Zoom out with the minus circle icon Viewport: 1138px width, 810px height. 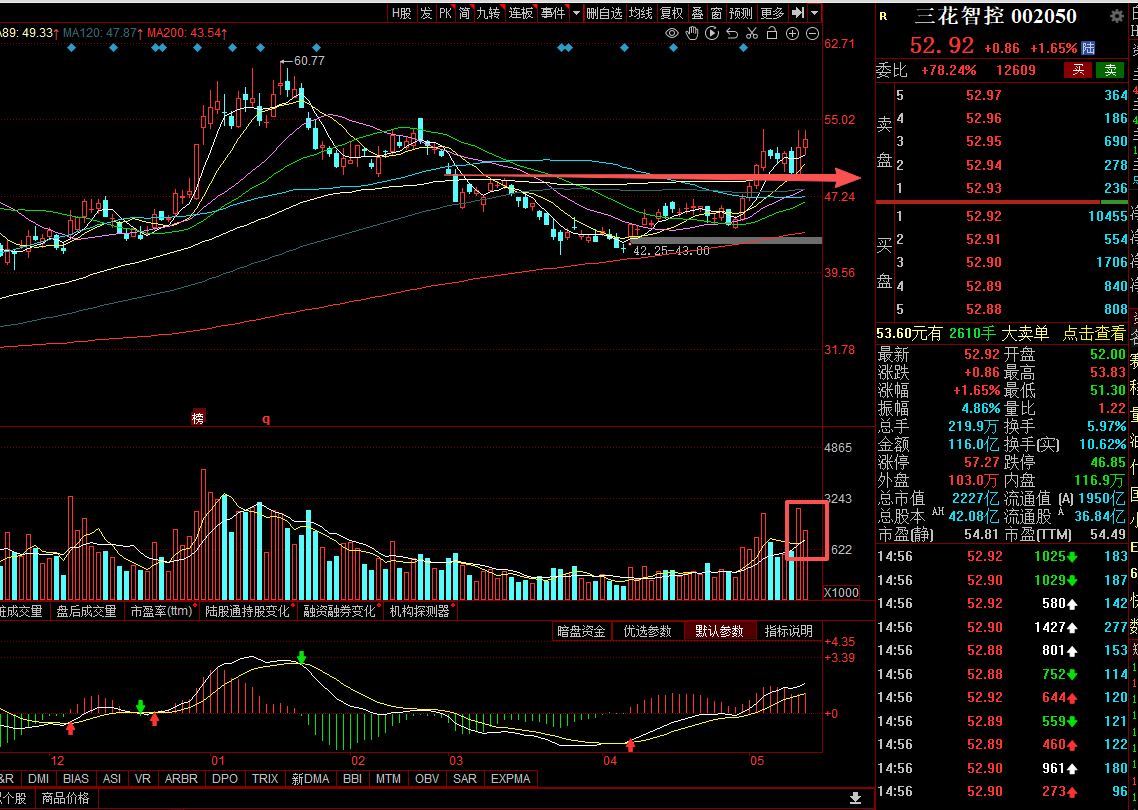813,33
